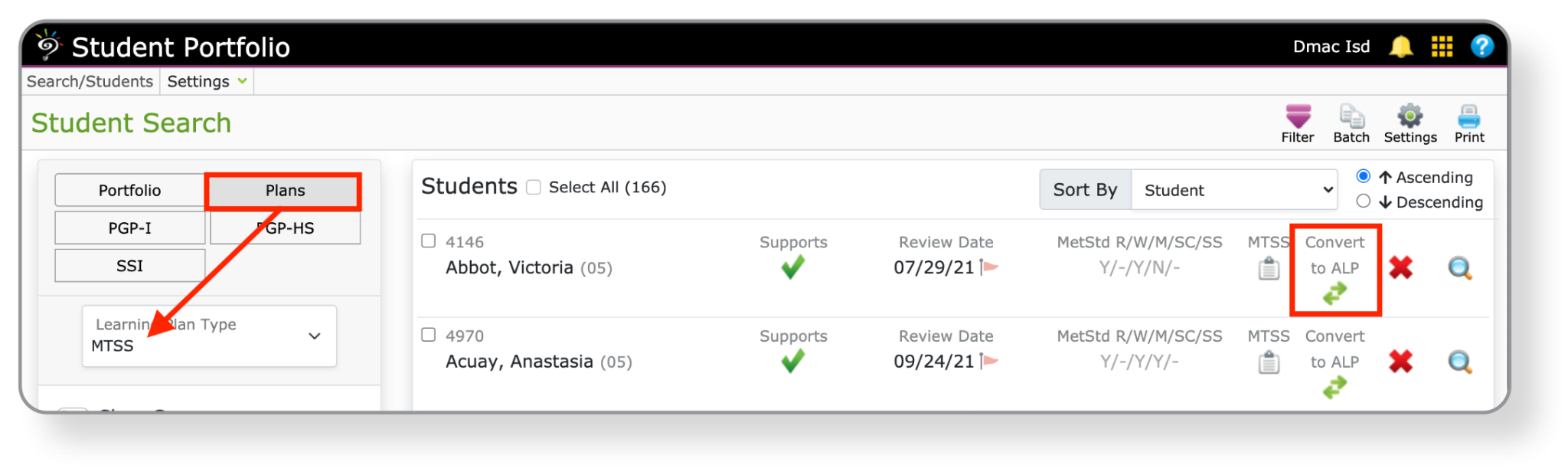1568x475 pixels.
Task: Expand the Settings menu in the nav bar
Action: point(207,81)
